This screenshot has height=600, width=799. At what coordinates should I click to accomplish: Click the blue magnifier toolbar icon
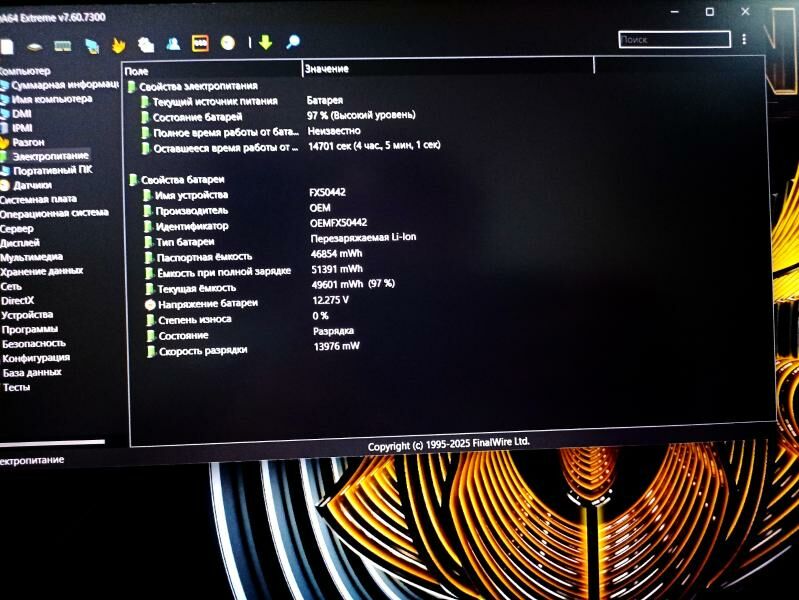tap(292, 42)
